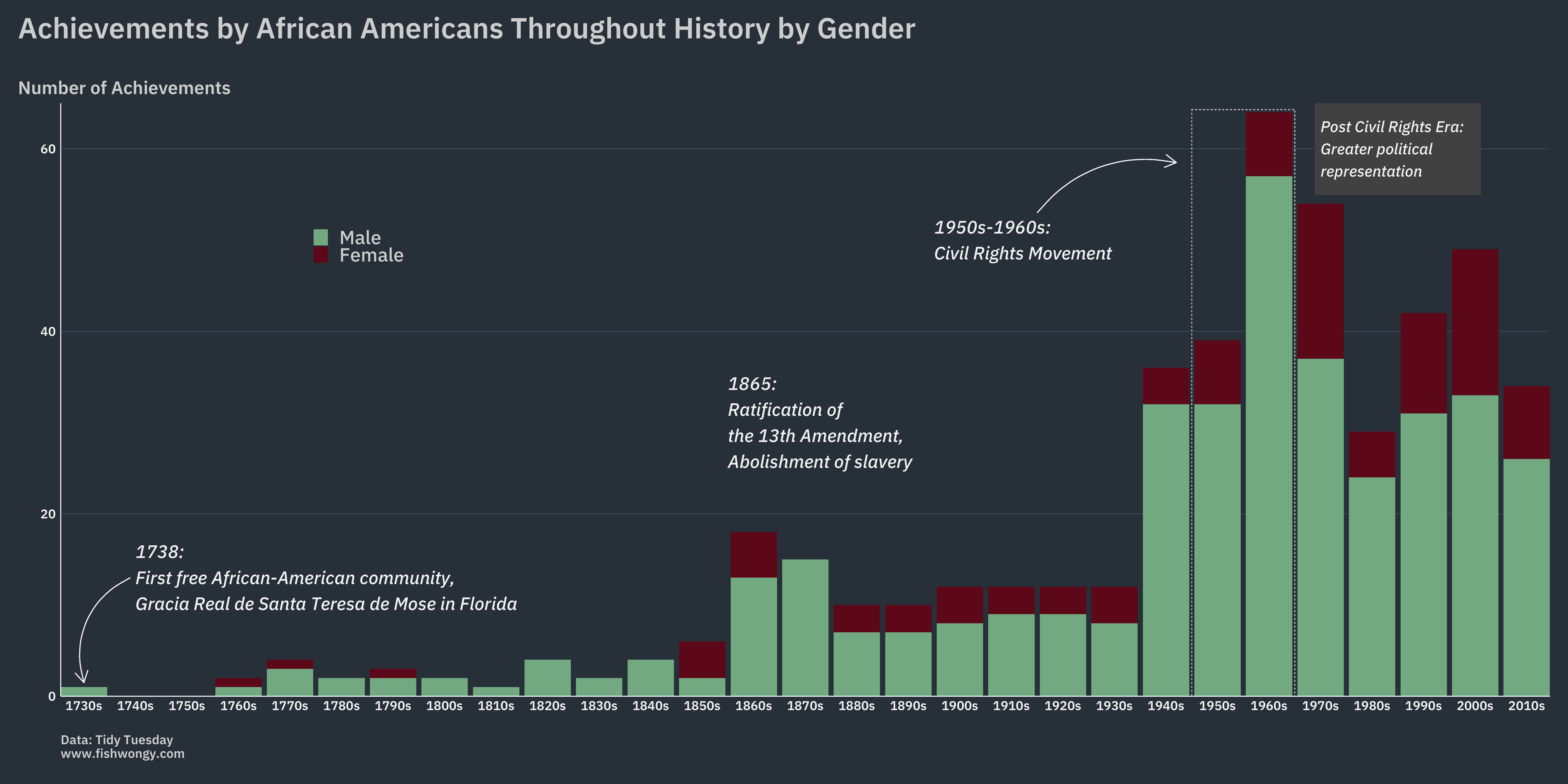Click the male segment of the 2010s bar
This screenshot has height=784, width=1568.
(1527, 578)
